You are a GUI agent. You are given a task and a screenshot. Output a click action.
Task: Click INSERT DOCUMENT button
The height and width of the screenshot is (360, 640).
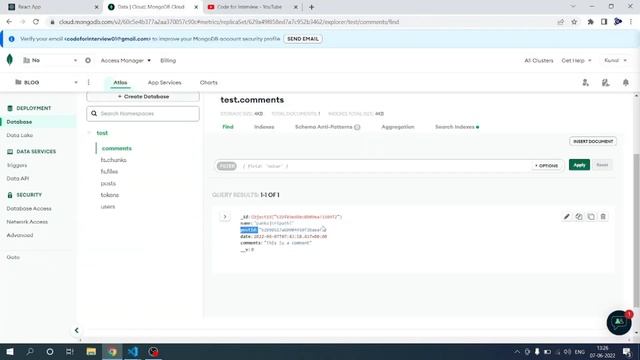click(x=593, y=141)
